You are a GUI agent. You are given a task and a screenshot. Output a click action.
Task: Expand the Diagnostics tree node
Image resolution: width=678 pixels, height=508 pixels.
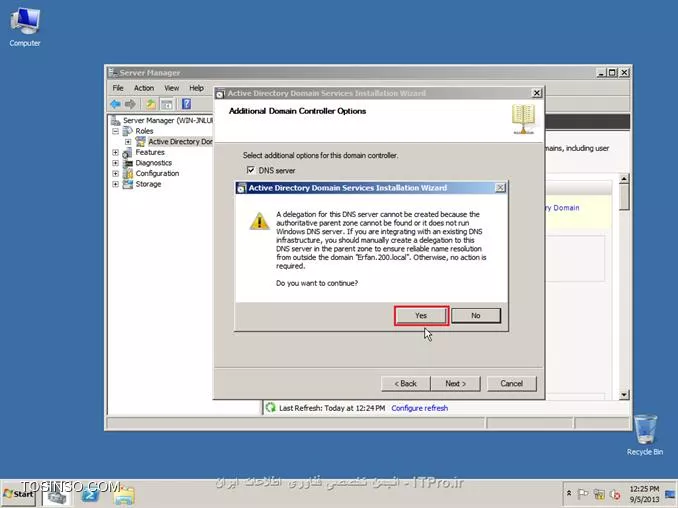pyautogui.click(x=115, y=163)
